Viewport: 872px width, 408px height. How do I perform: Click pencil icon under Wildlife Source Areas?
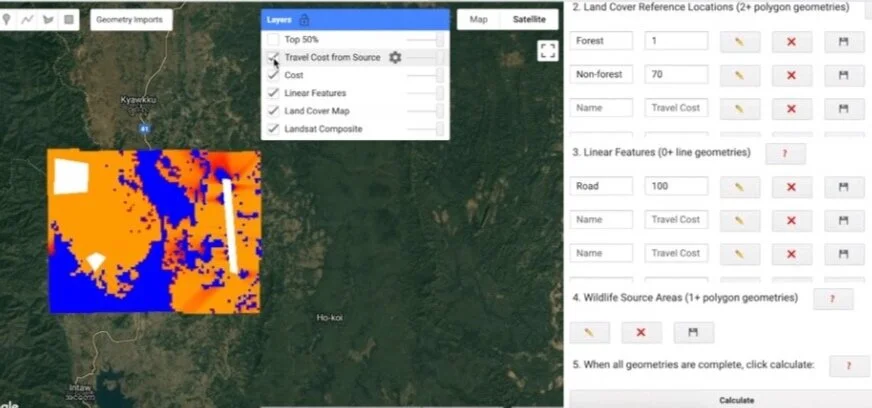coord(589,332)
